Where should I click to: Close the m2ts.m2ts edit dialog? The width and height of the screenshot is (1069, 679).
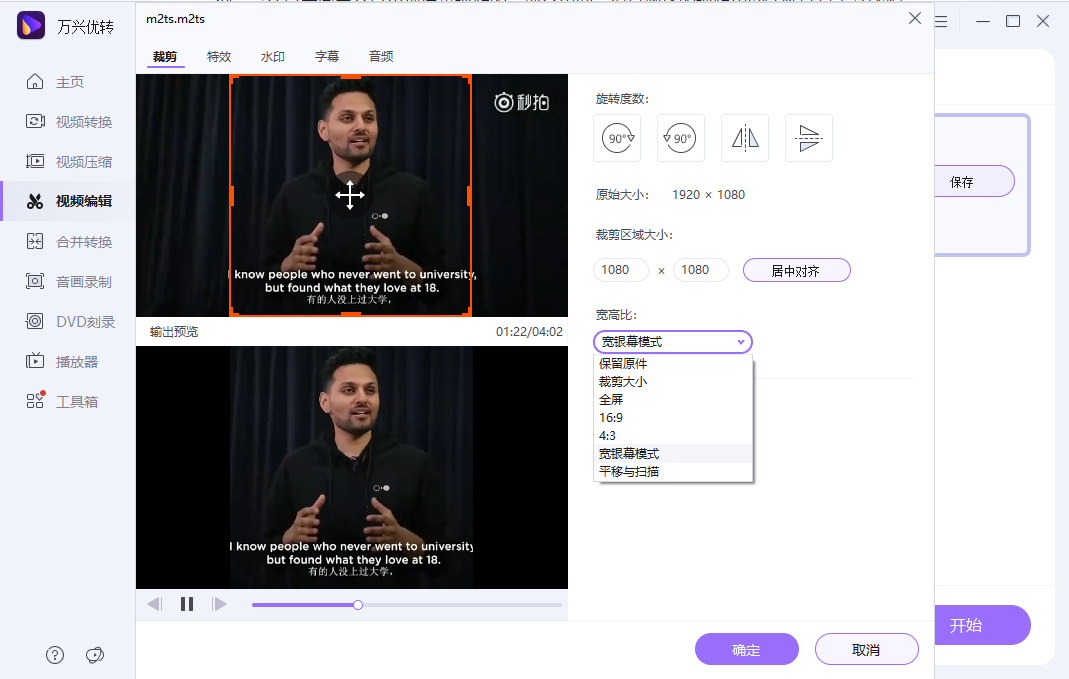[x=915, y=18]
